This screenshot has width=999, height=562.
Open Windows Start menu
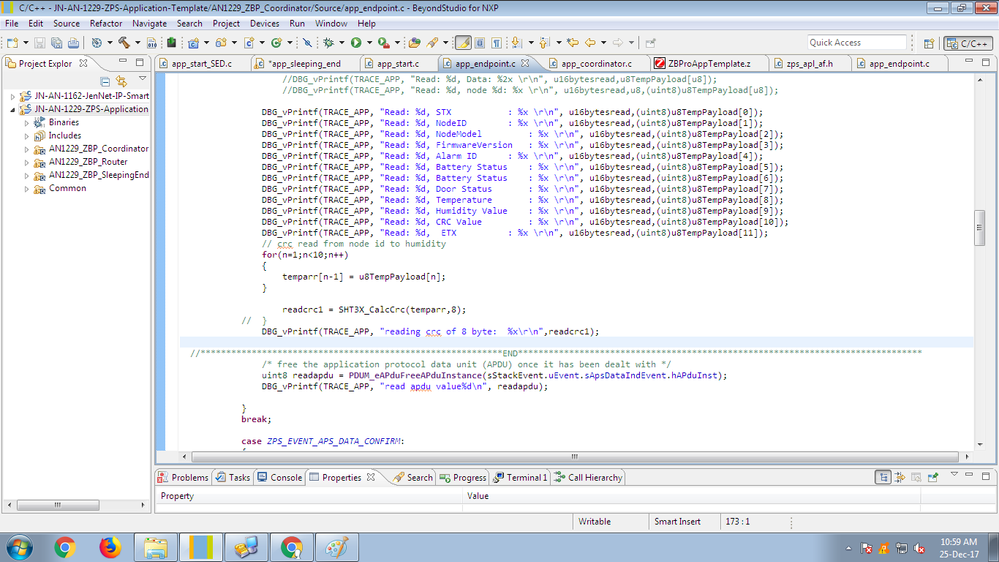(x=19, y=547)
